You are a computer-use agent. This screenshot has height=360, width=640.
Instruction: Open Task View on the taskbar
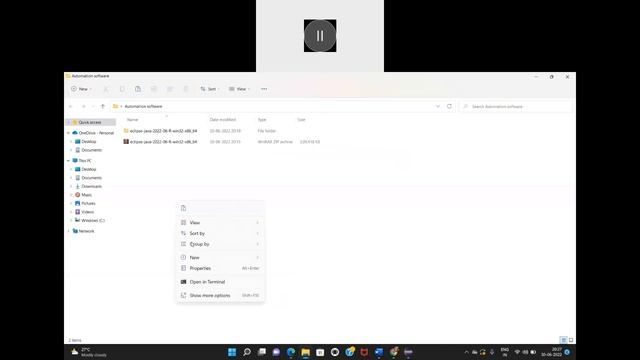click(x=262, y=352)
